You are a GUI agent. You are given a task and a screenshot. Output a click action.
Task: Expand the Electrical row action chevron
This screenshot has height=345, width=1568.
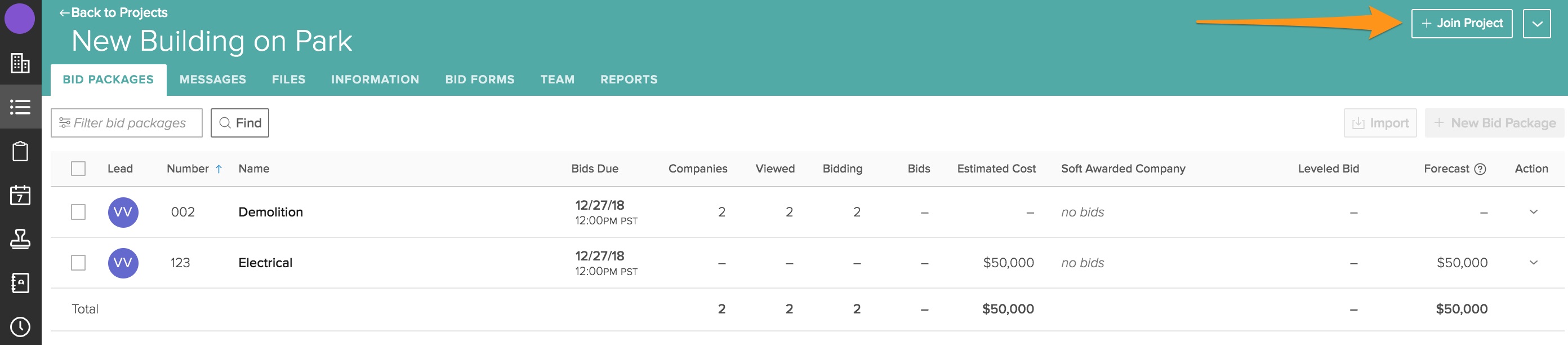1533,263
